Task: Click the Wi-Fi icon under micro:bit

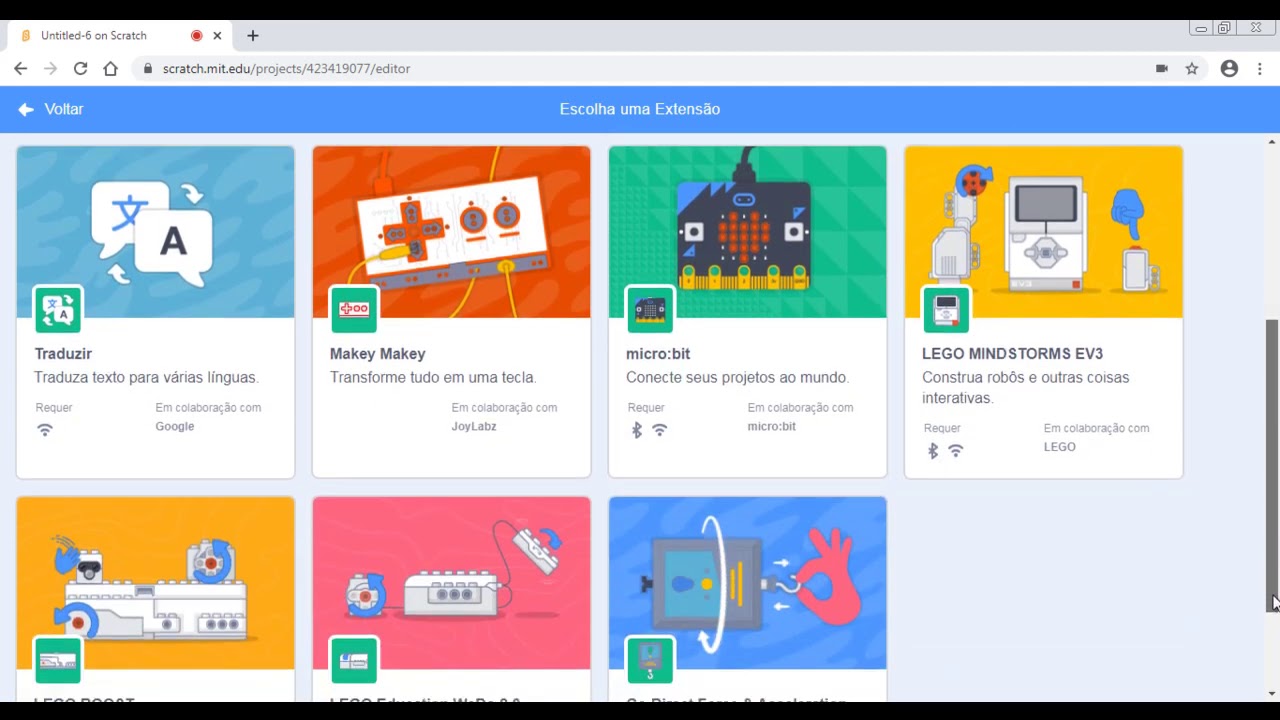Action: [660, 430]
